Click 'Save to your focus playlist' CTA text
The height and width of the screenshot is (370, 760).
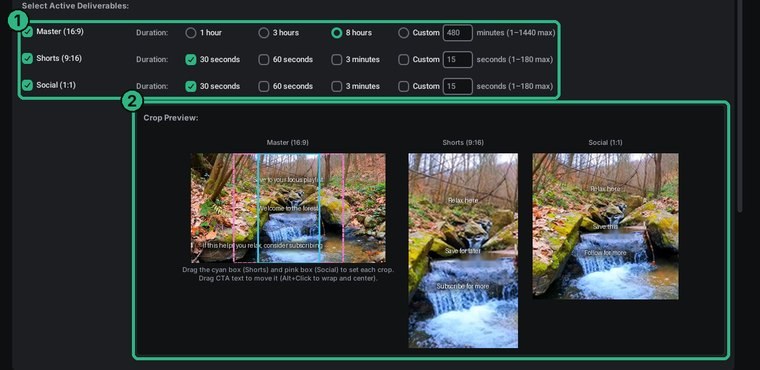pos(287,179)
